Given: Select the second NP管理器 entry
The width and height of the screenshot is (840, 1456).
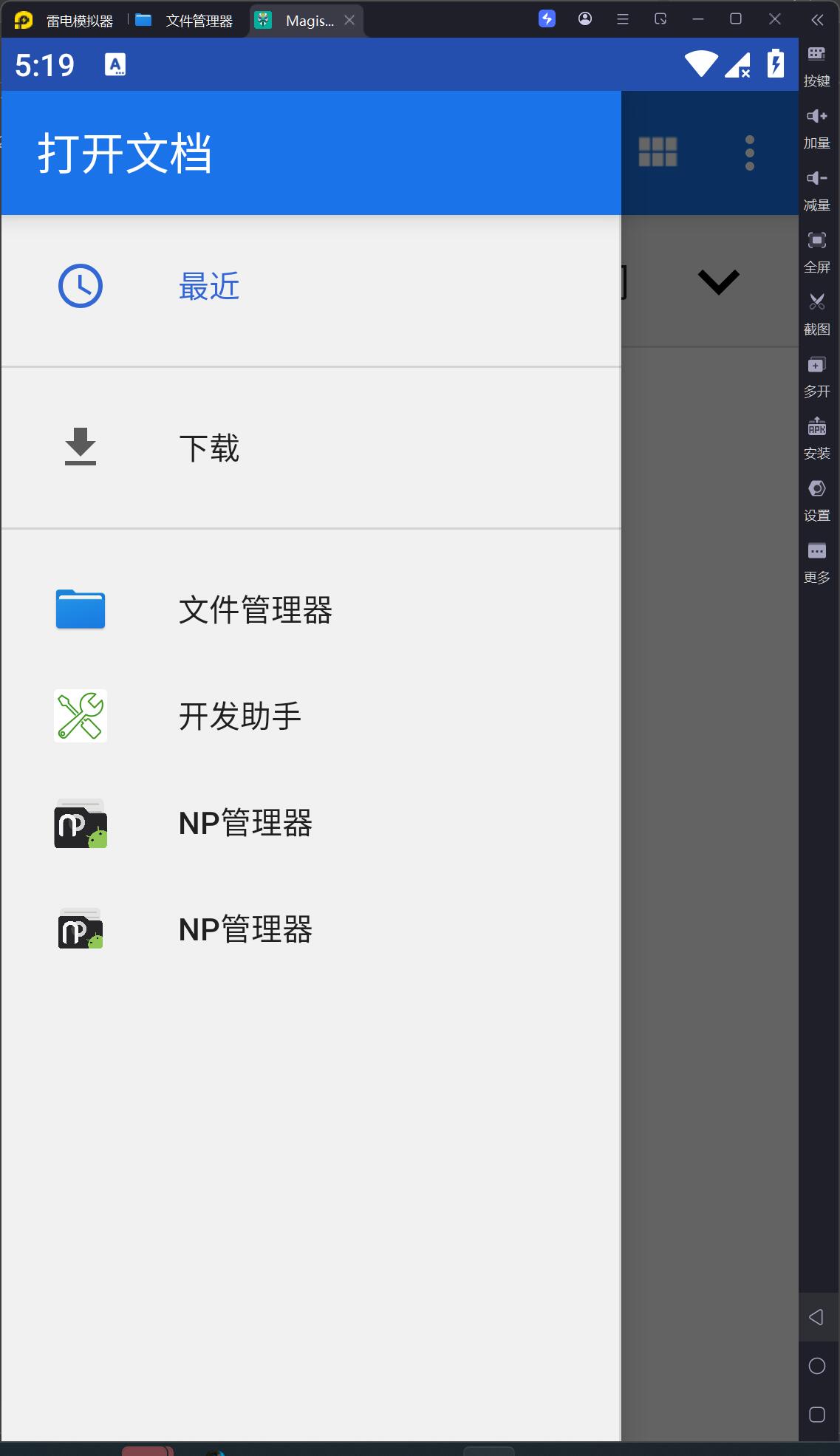Looking at the screenshot, I should (x=310, y=929).
